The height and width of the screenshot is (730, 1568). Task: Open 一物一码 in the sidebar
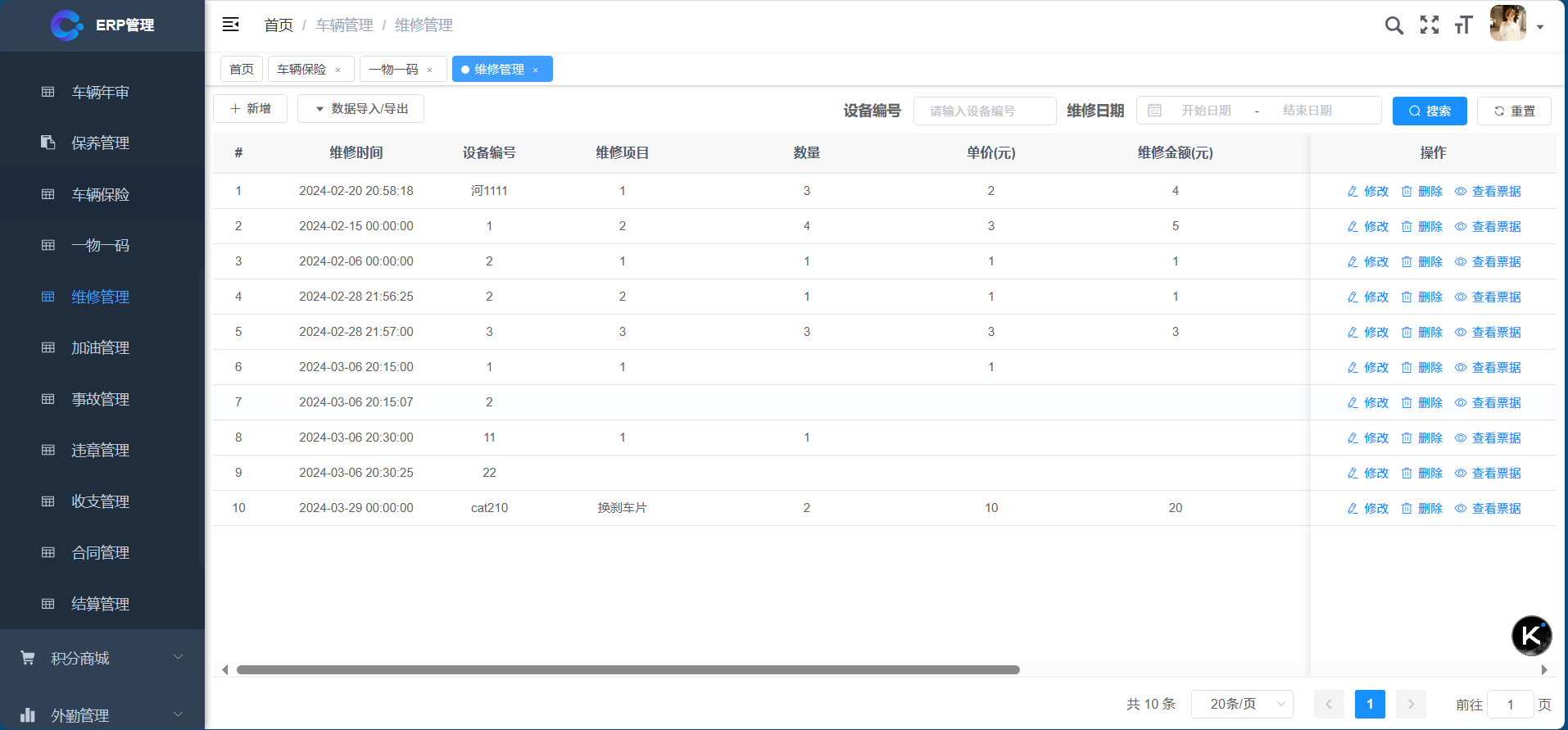[x=102, y=245]
